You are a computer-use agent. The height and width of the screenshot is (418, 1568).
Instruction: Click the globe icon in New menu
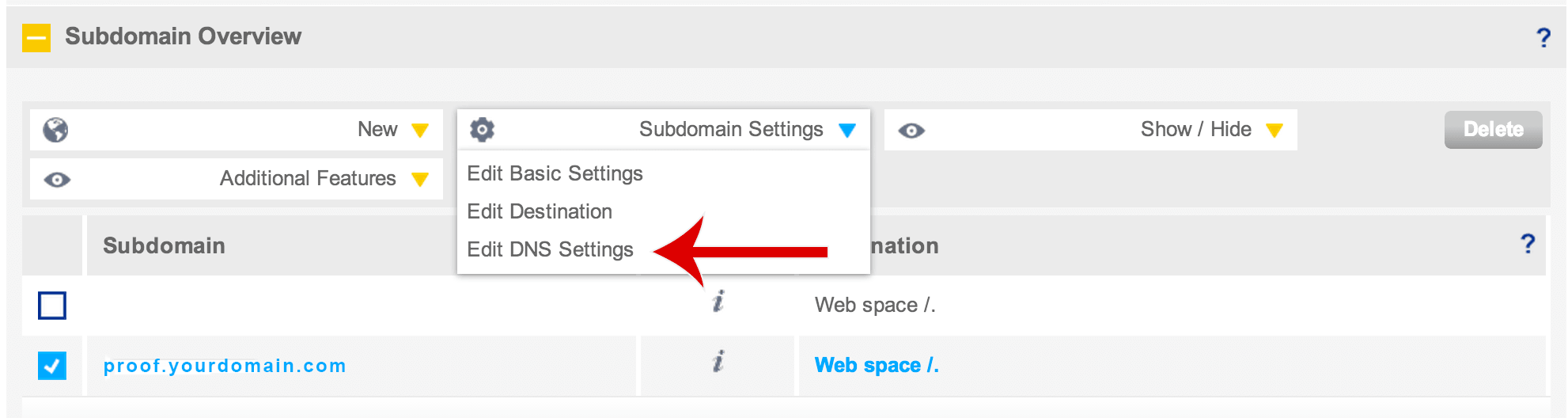(x=55, y=130)
